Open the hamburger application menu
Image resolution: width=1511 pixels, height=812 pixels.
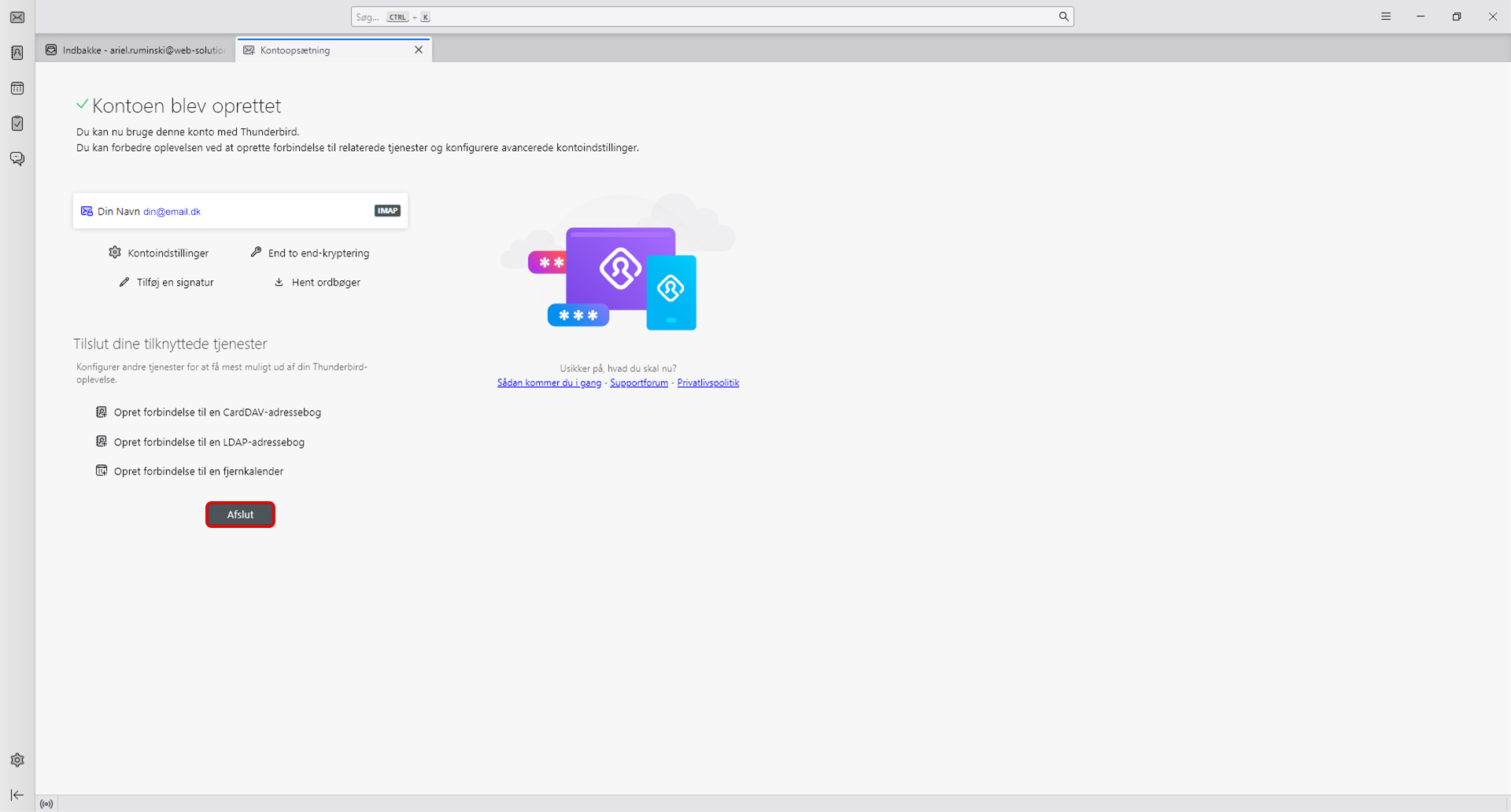click(x=1386, y=17)
